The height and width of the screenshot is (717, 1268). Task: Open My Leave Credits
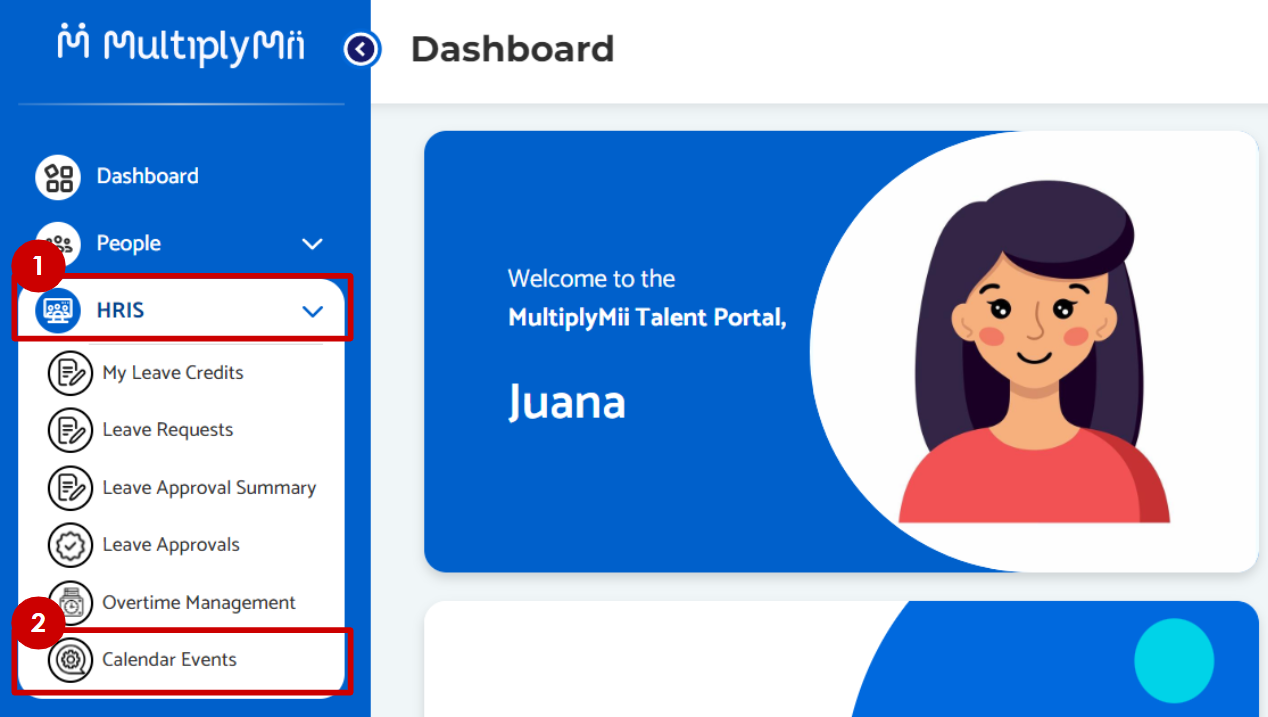tap(173, 372)
